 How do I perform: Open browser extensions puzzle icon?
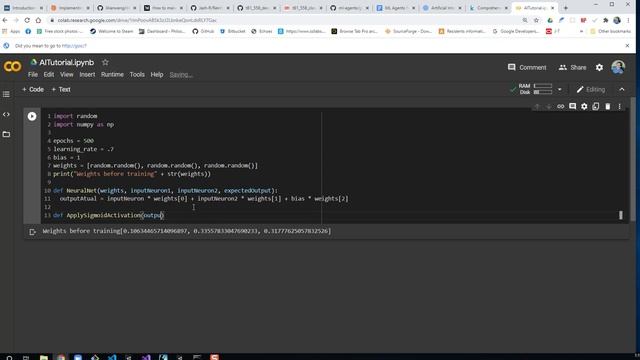pos(606,20)
